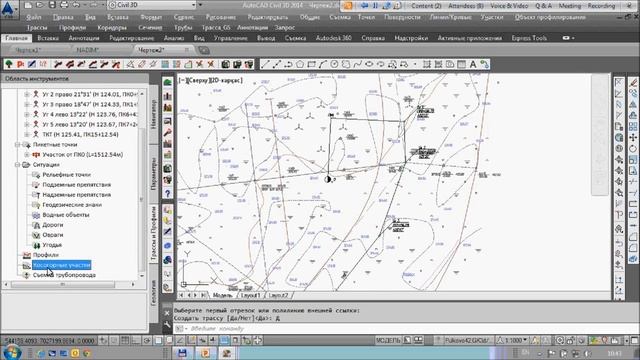Close the command line panel with X
Viewport: 640px width, 360px height.
click(167, 313)
